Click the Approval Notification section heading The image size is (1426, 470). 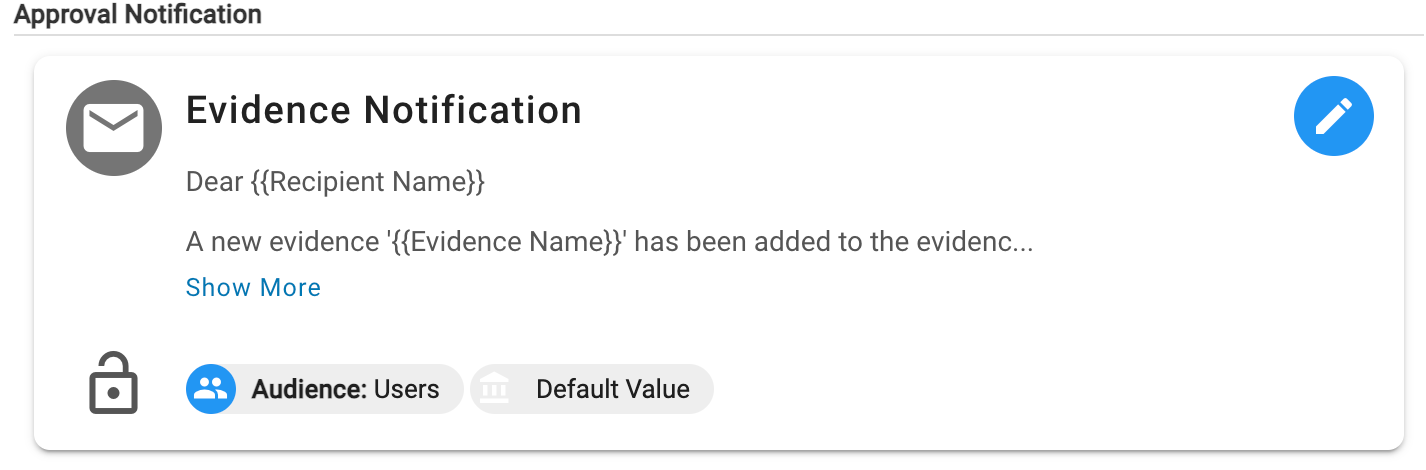(138, 15)
